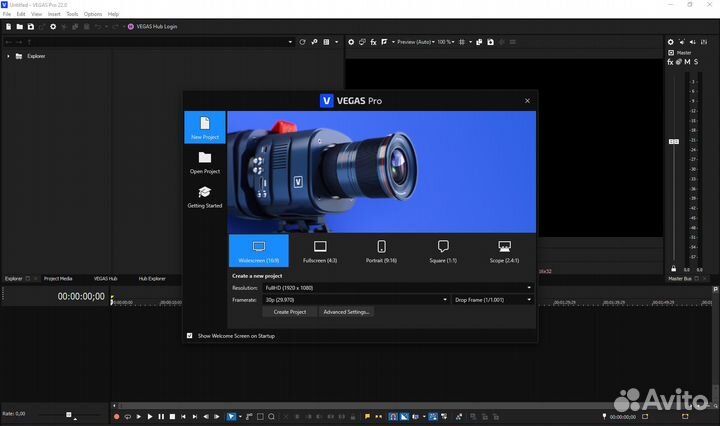This screenshot has width=720, height=426.
Task: Close the VEGAS Pro welcome dialog
Action: pos(527,101)
